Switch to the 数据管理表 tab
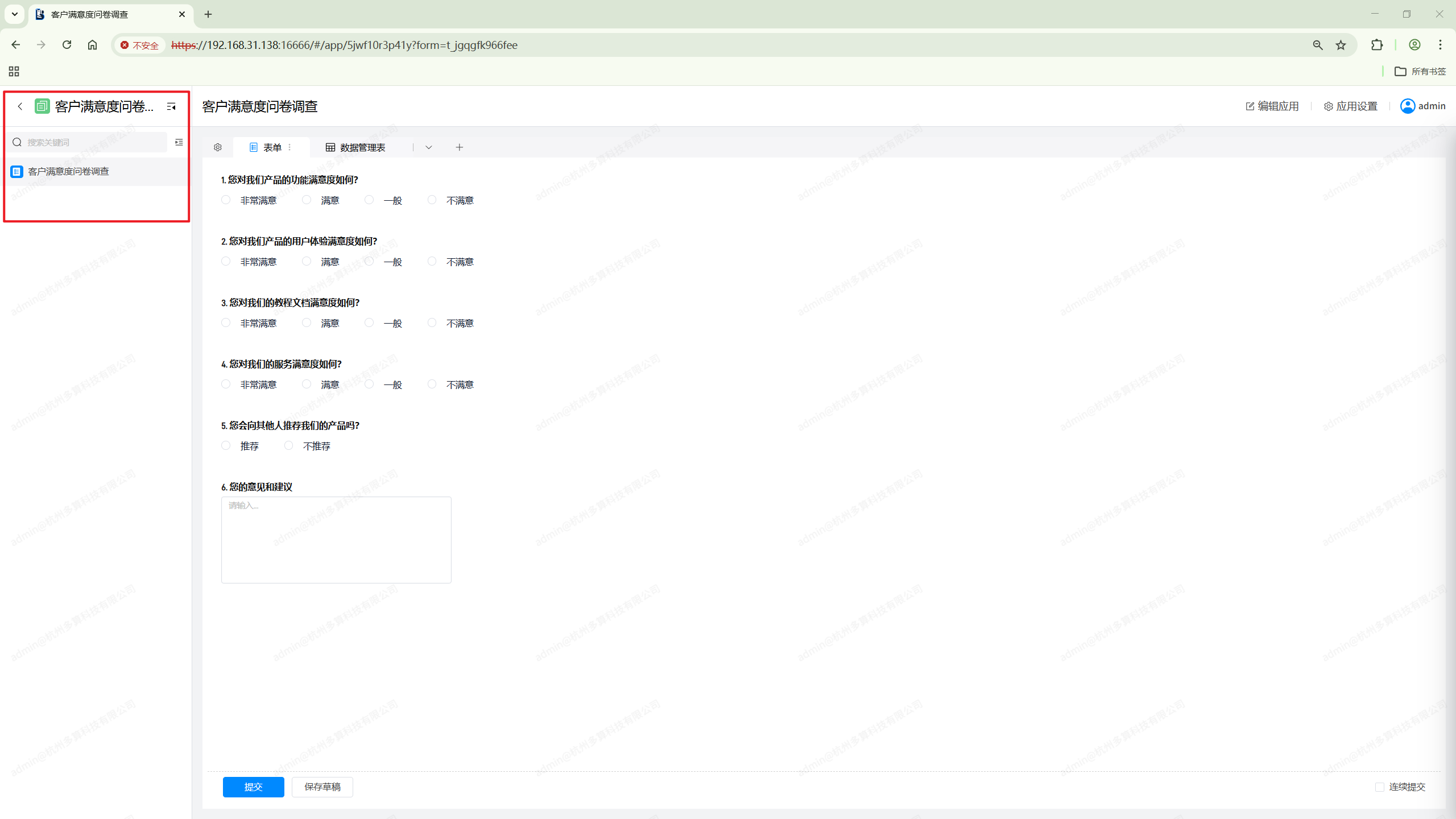1456x819 pixels. click(355, 147)
